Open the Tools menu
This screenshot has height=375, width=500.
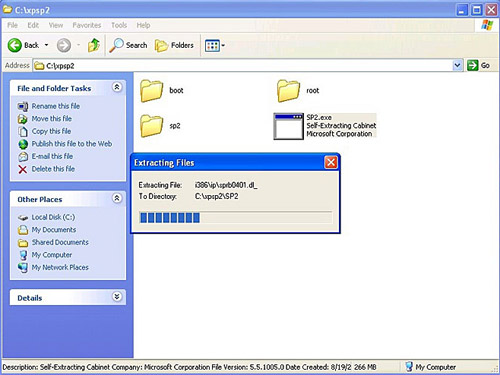119,25
